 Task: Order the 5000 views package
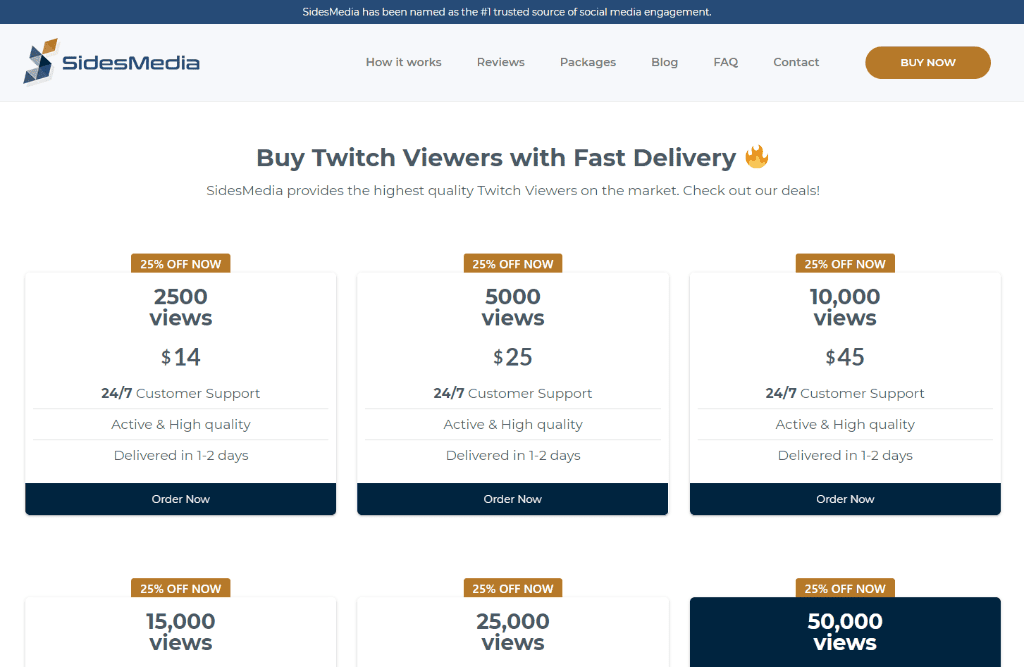pyautogui.click(x=513, y=499)
